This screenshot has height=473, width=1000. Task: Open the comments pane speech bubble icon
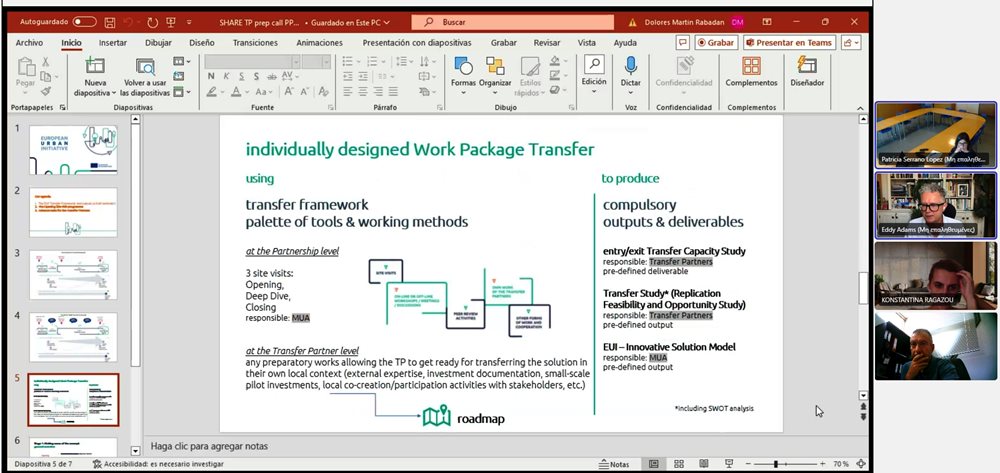point(683,43)
